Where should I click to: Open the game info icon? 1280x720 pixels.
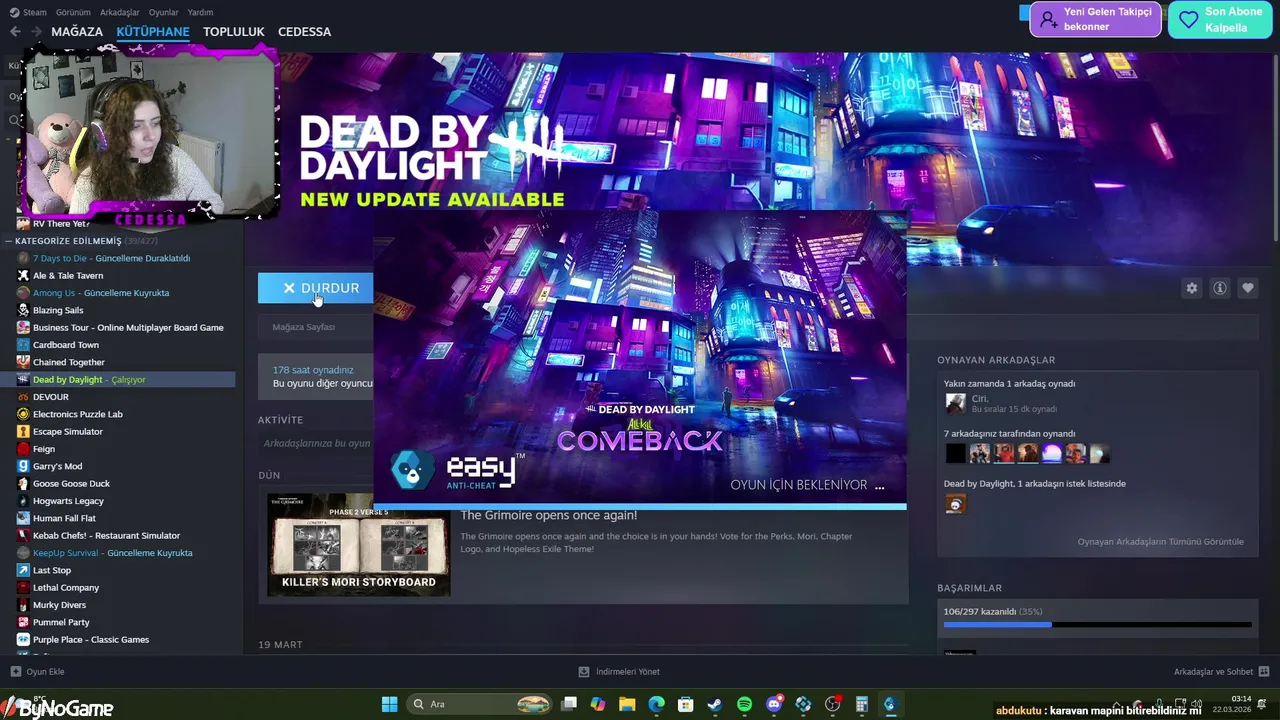tap(1220, 288)
